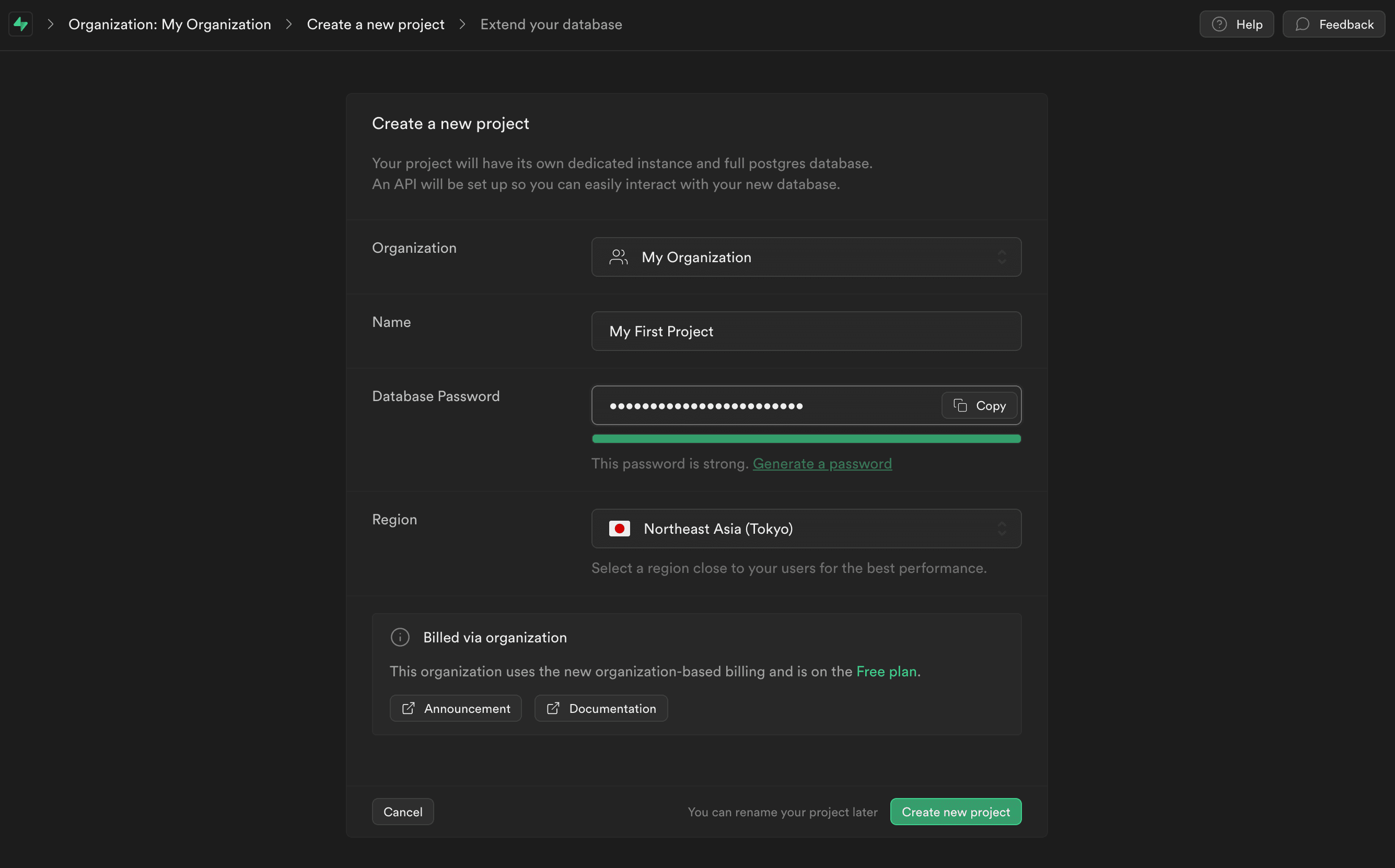Viewport: 1395px width, 868px height.
Task: Click Generate a password link
Action: pos(822,463)
